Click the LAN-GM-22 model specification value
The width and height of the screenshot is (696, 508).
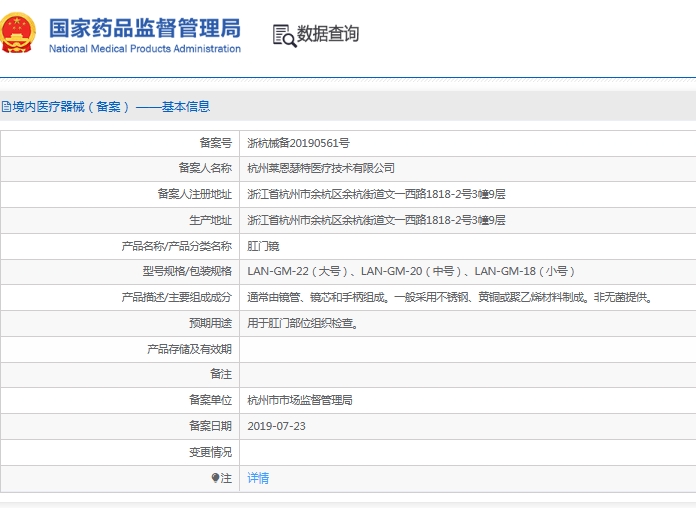point(411,271)
